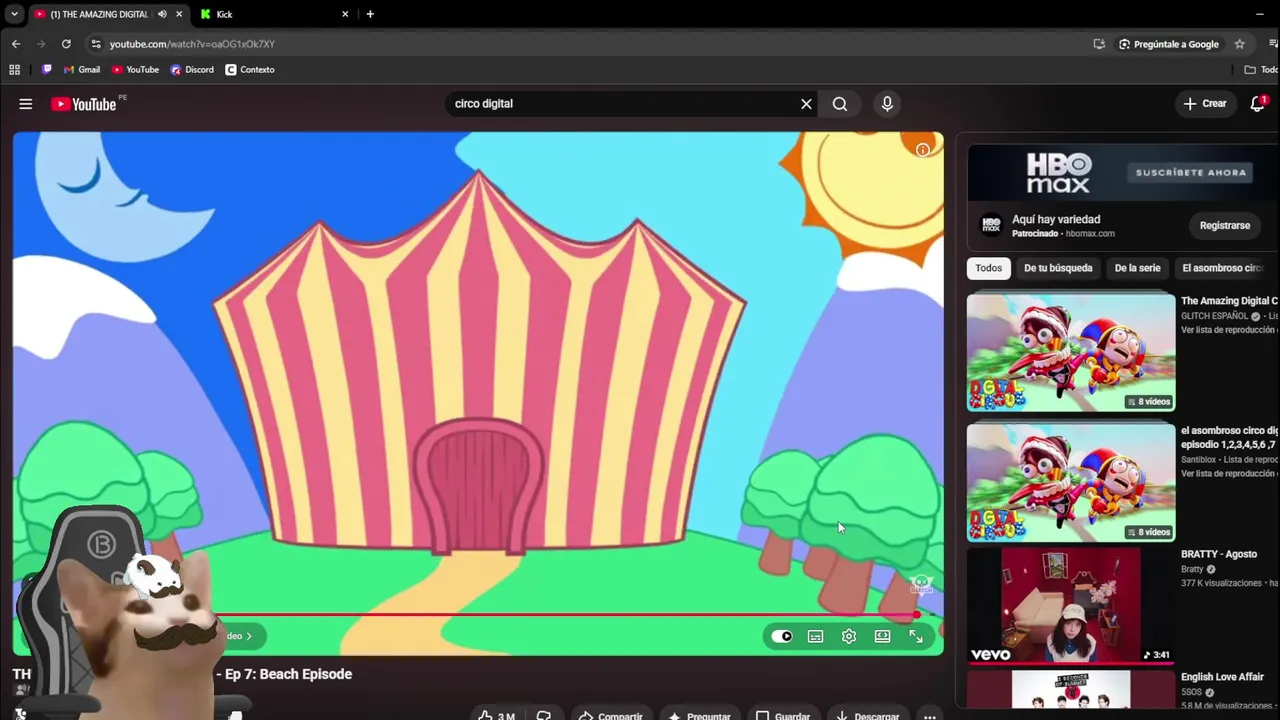Select the 'De tu búsqueda' chip
1280x720 pixels.
coord(1058,268)
